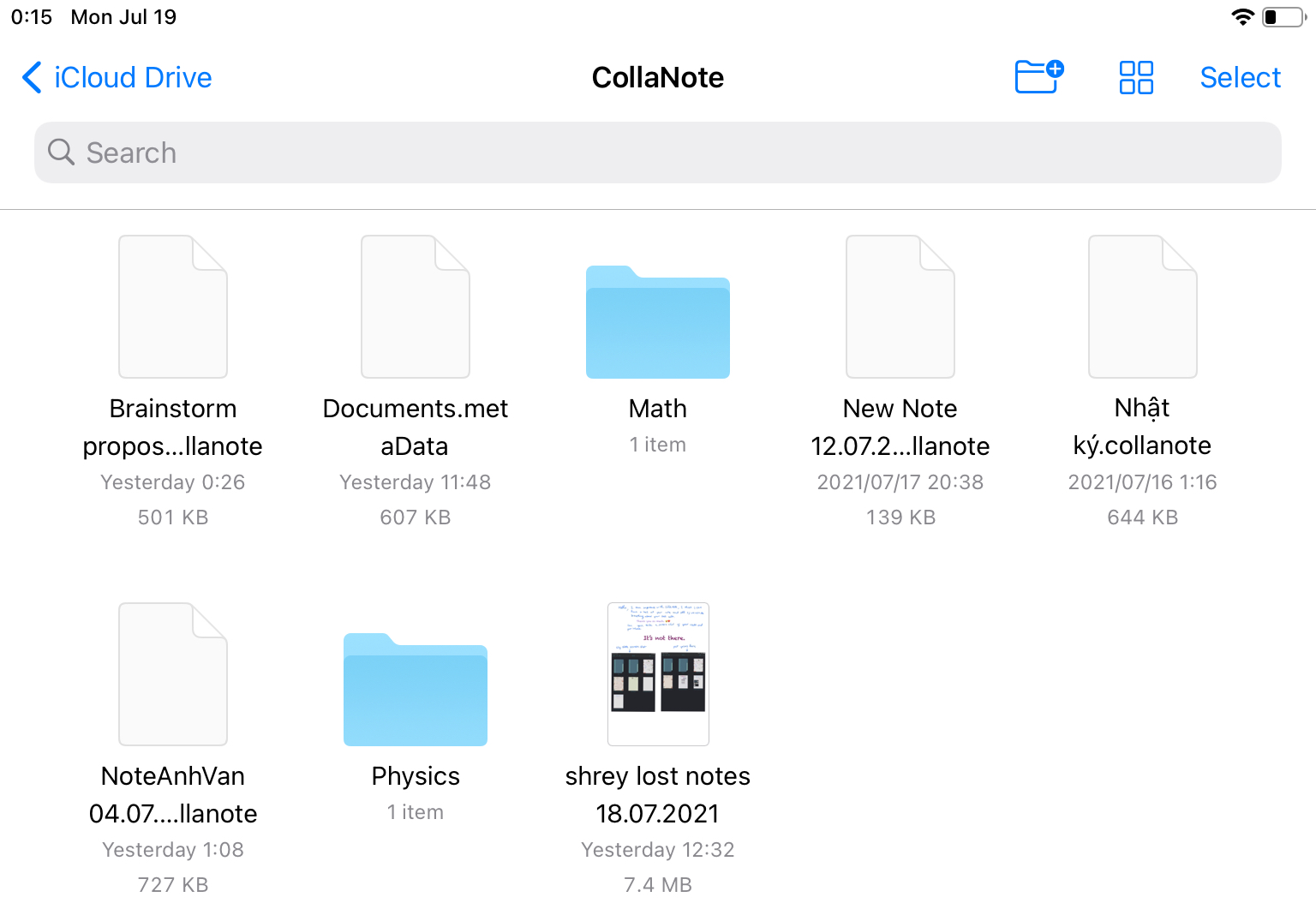Open the Brainstorm proposal collanote file icon

click(173, 307)
